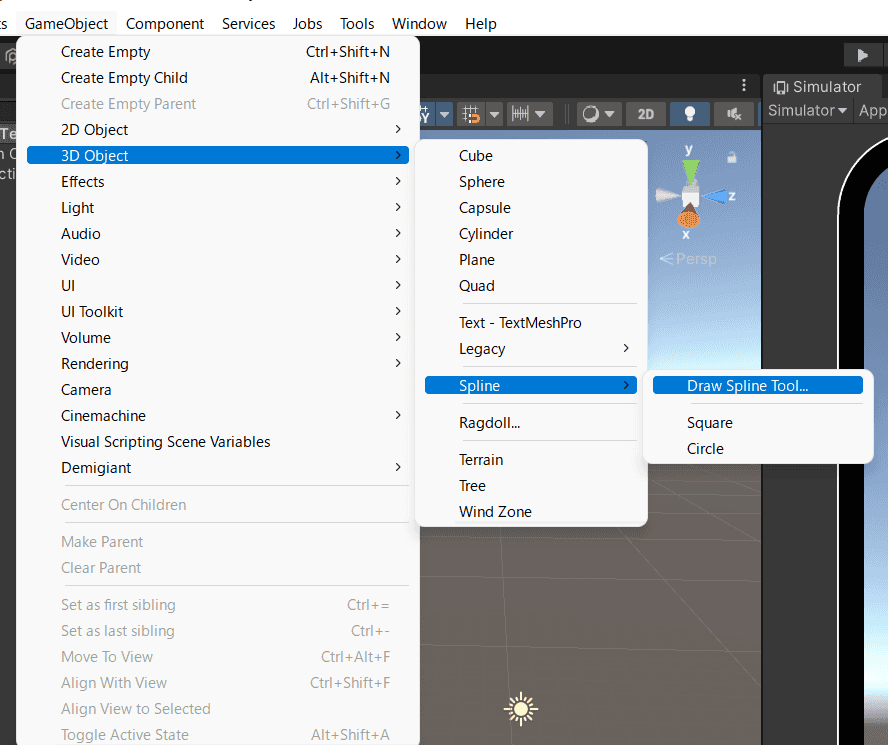Create a Terrain
Screen dimensions: 888x745
pyautogui.click(x=531, y=460)
